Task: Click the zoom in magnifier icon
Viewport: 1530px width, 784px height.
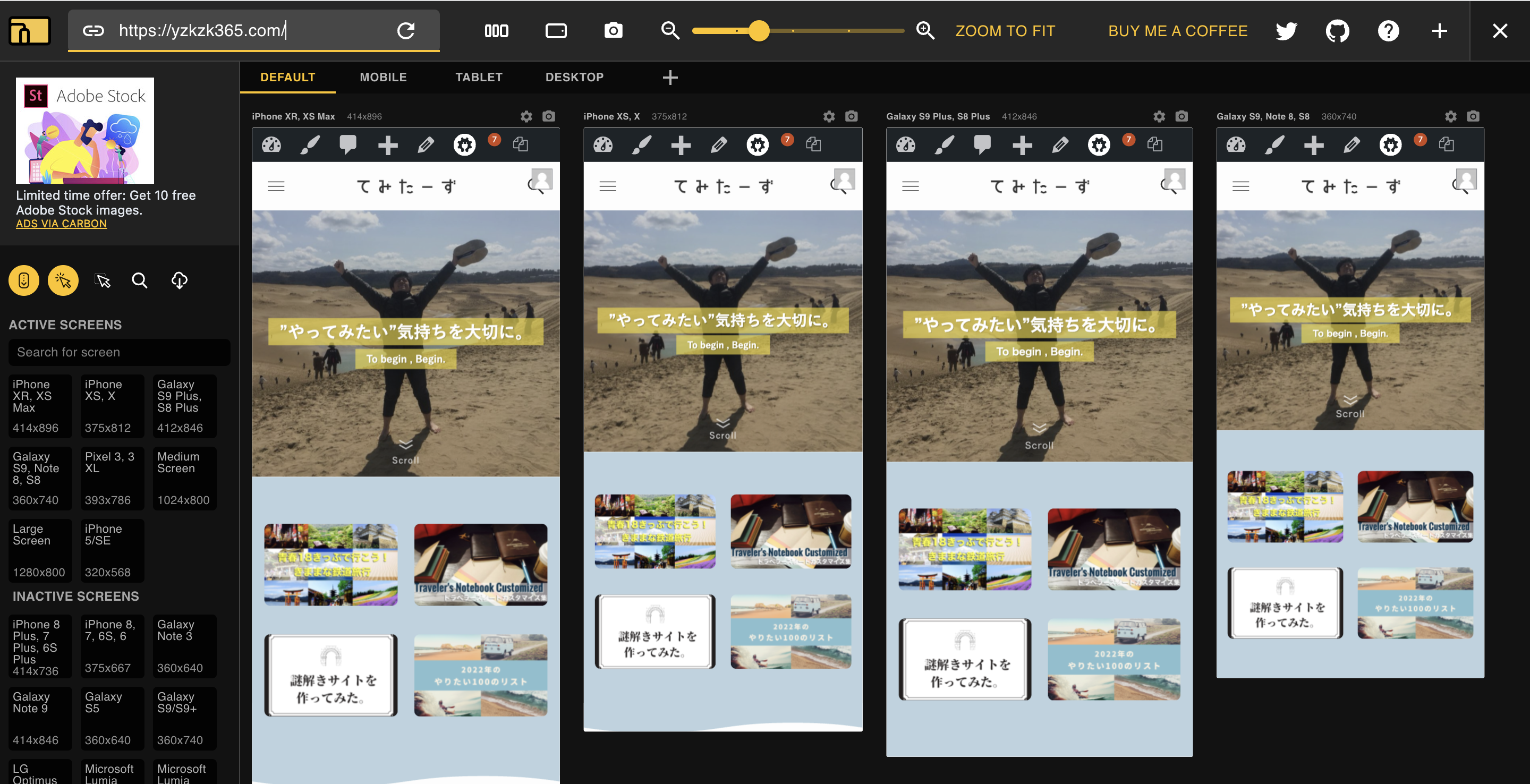Action: tap(925, 31)
